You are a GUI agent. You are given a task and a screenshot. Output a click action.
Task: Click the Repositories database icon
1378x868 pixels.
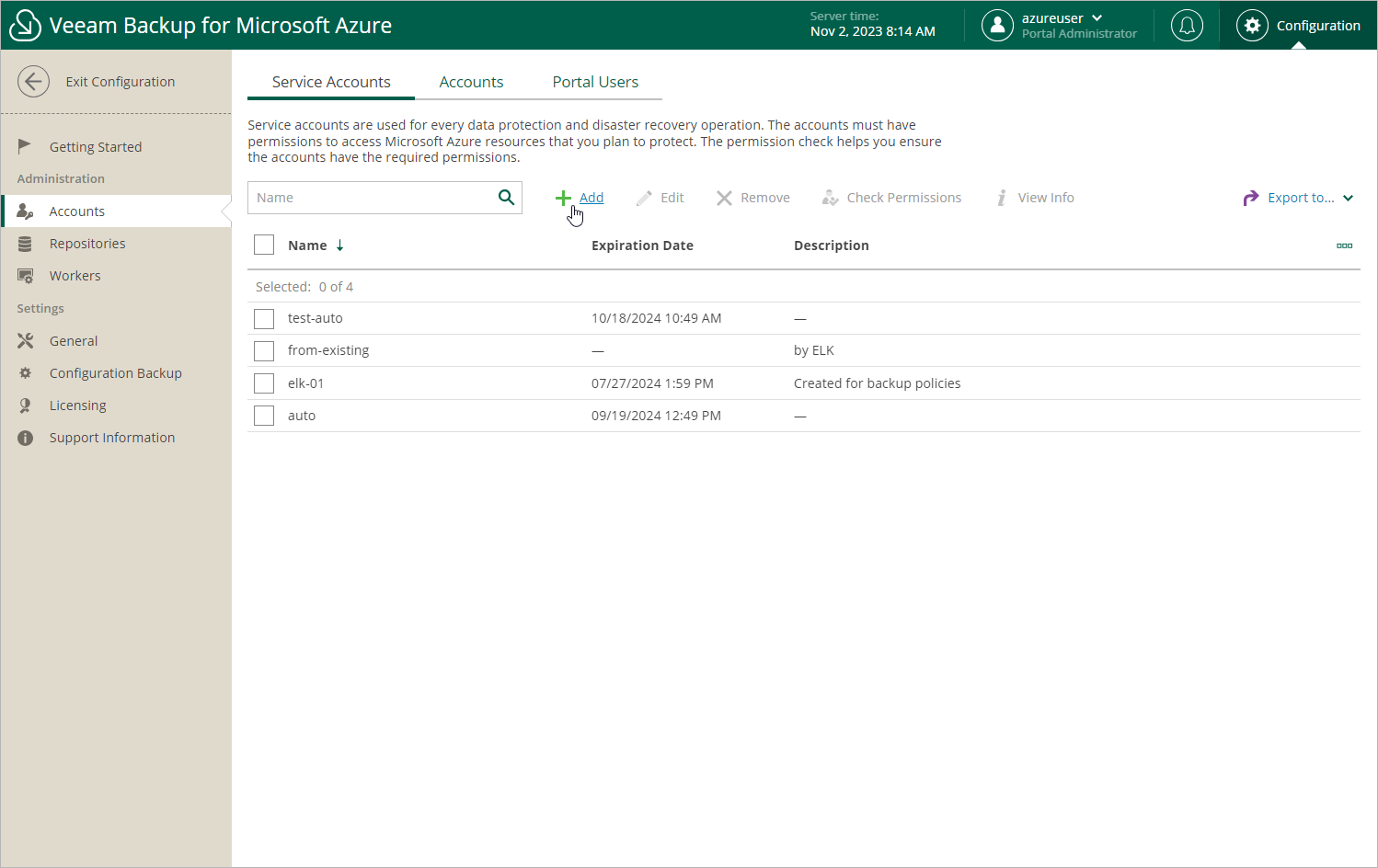[25, 244]
